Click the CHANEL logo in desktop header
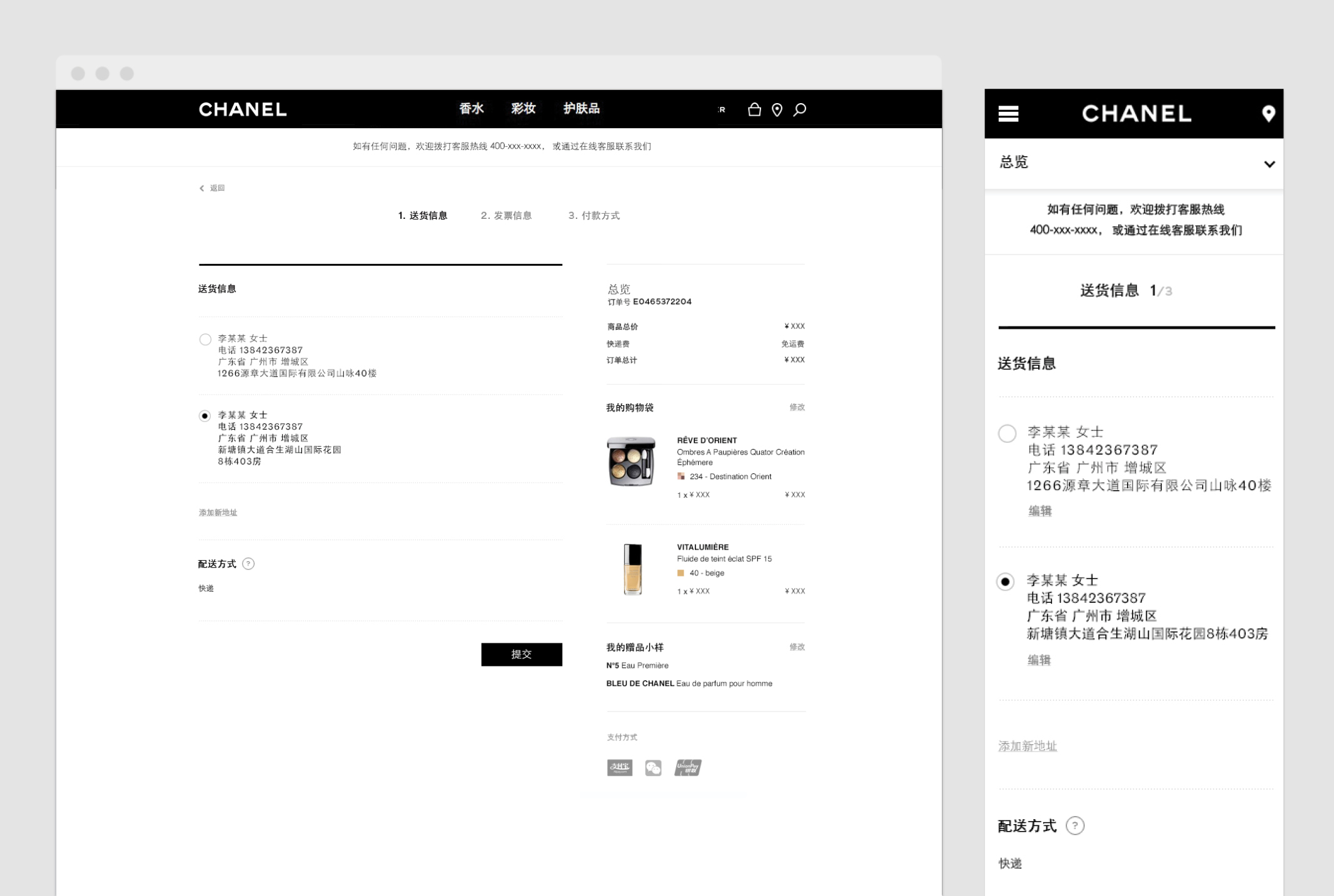 point(243,109)
